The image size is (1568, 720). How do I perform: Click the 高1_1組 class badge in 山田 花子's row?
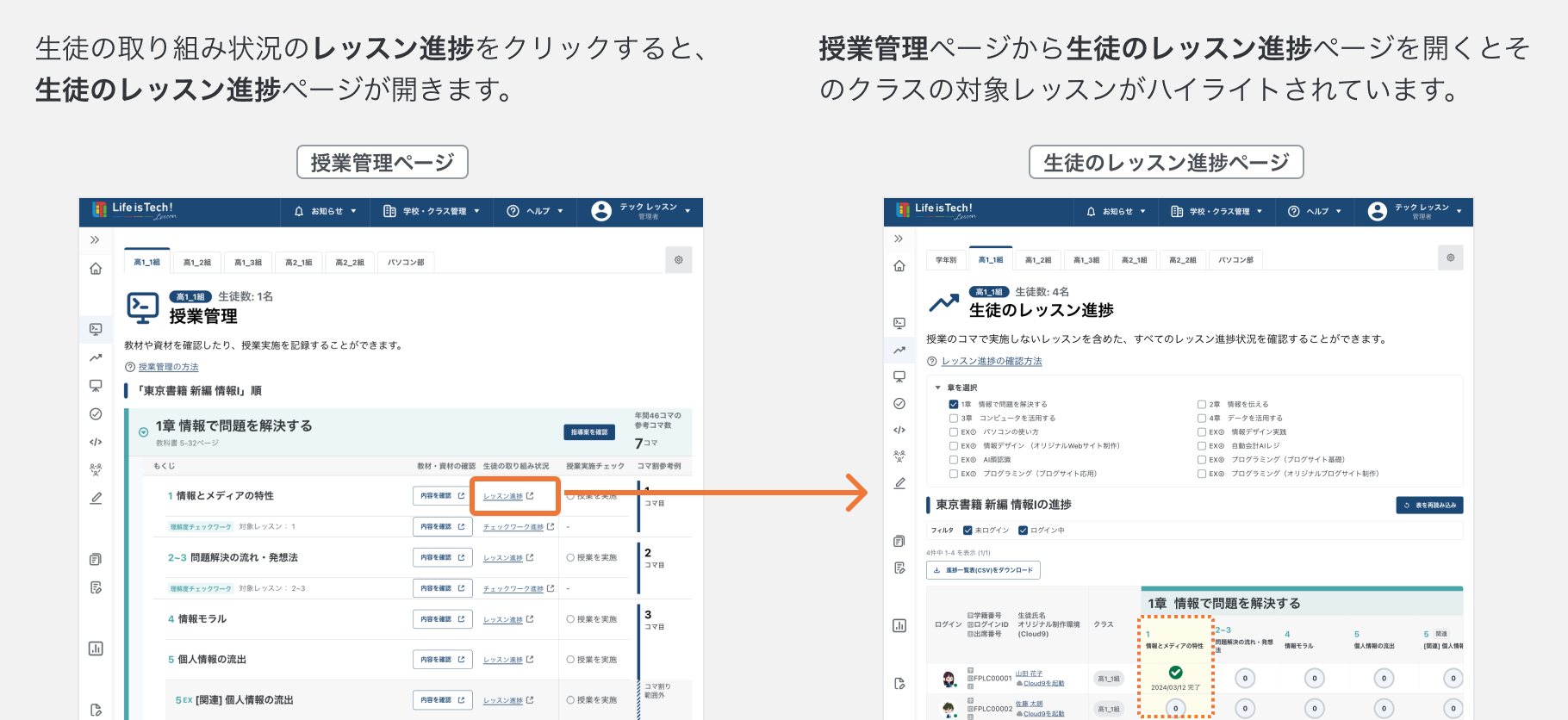(1109, 679)
